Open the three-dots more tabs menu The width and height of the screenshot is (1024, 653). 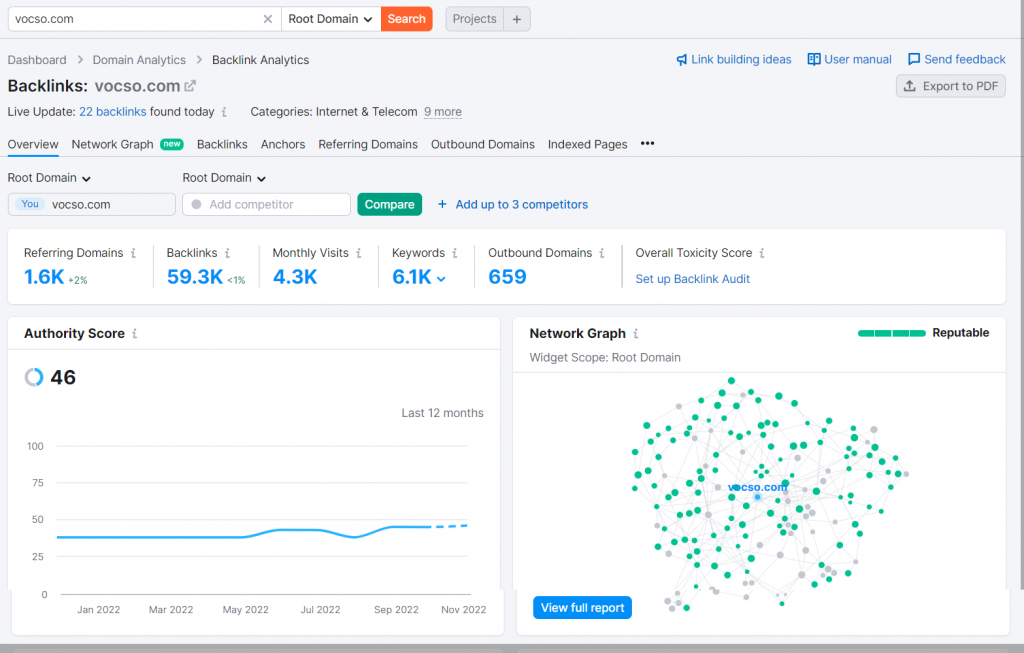(647, 144)
